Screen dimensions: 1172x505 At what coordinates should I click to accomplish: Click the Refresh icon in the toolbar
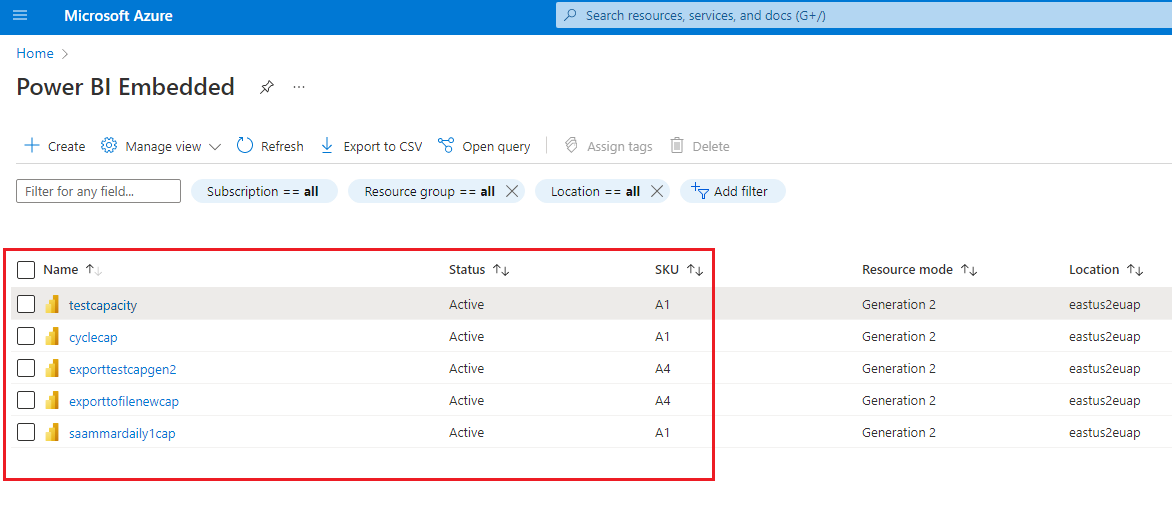[x=245, y=146]
